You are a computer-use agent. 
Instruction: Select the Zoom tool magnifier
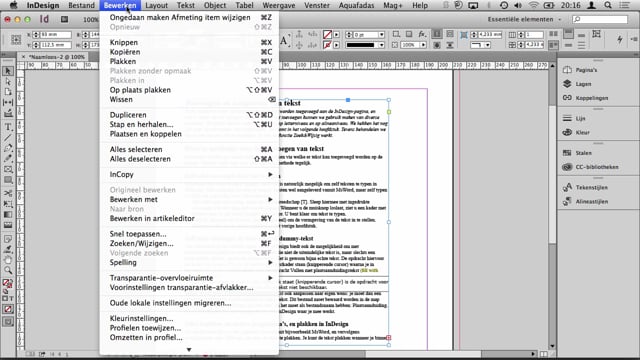[x=8, y=270]
